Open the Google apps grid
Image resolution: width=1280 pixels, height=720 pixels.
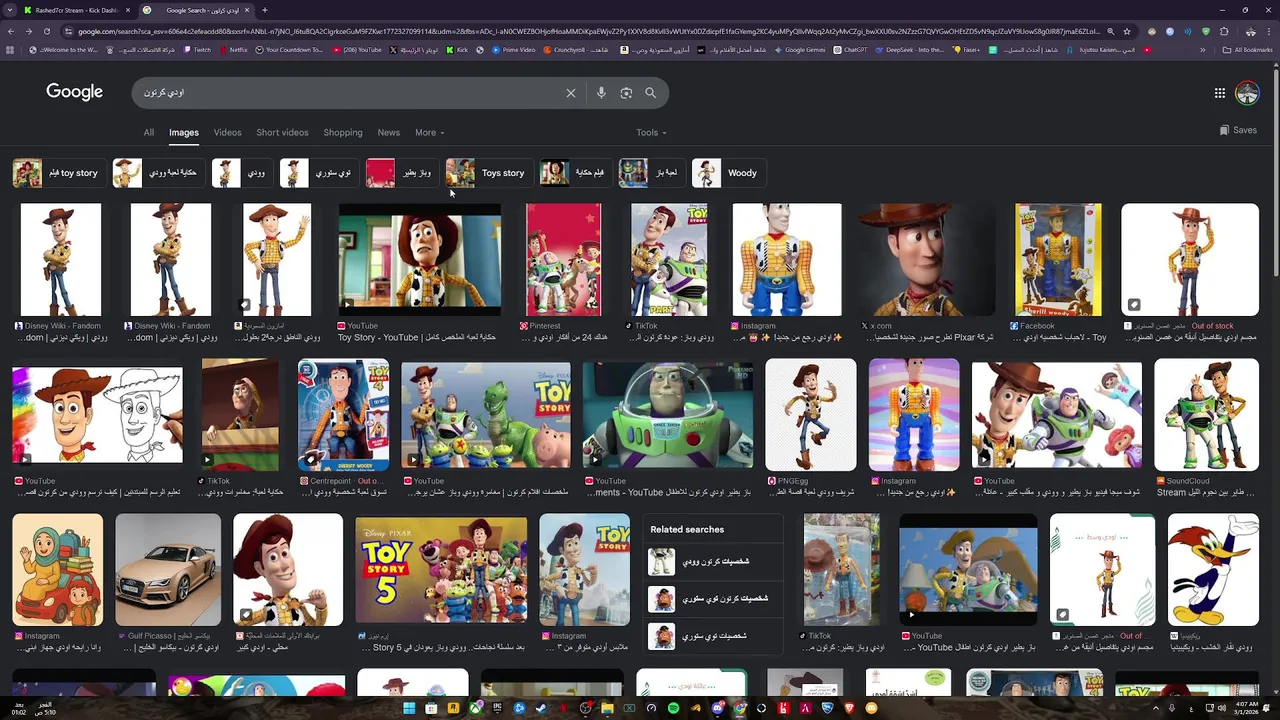coord(1220,93)
